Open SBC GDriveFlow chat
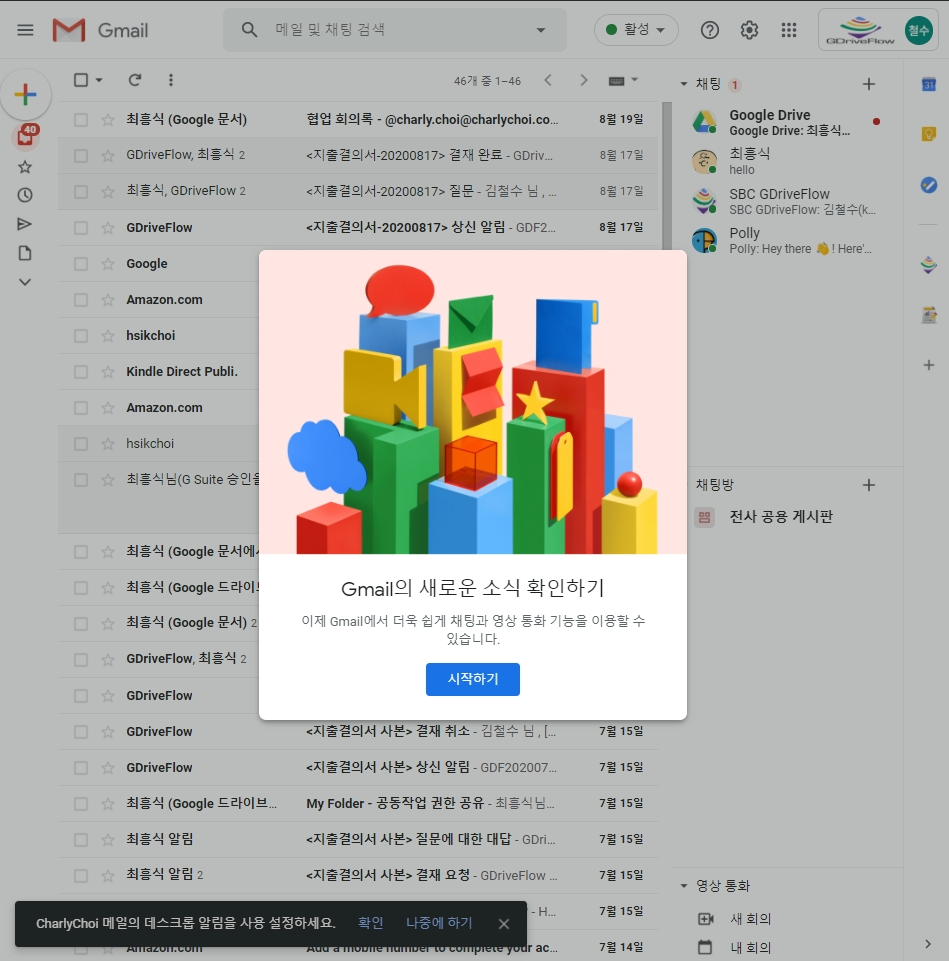The height and width of the screenshot is (961, 949). pos(788,201)
